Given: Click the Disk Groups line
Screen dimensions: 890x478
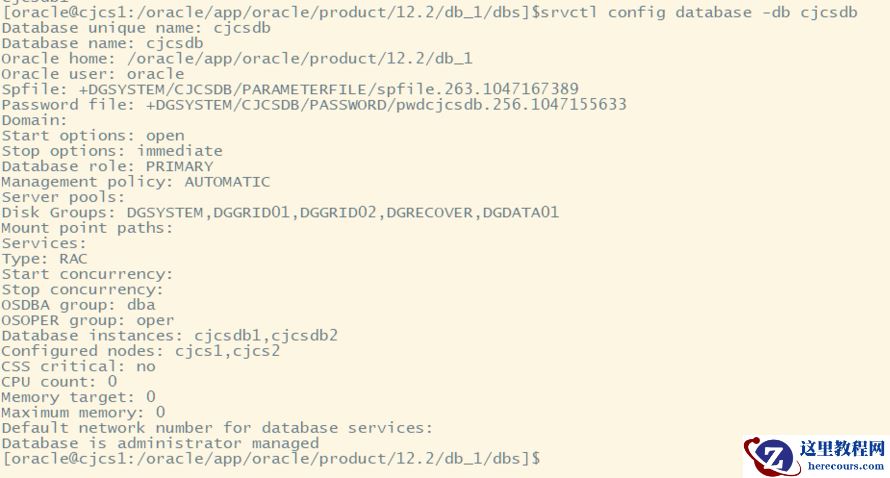Looking at the screenshot, I should click(x=280, y=212).
